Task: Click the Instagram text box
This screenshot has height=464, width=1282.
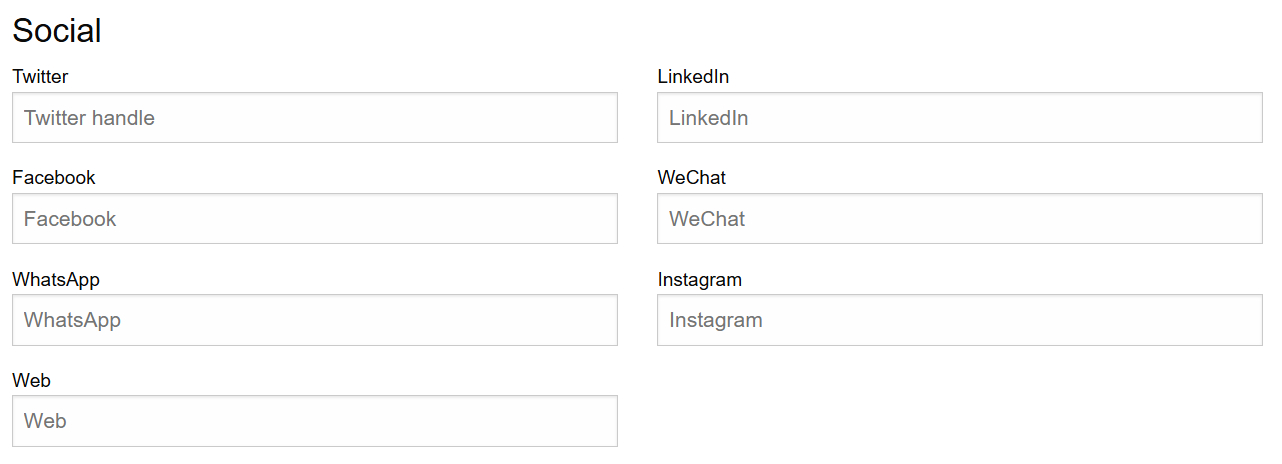Action: point(959,320)
